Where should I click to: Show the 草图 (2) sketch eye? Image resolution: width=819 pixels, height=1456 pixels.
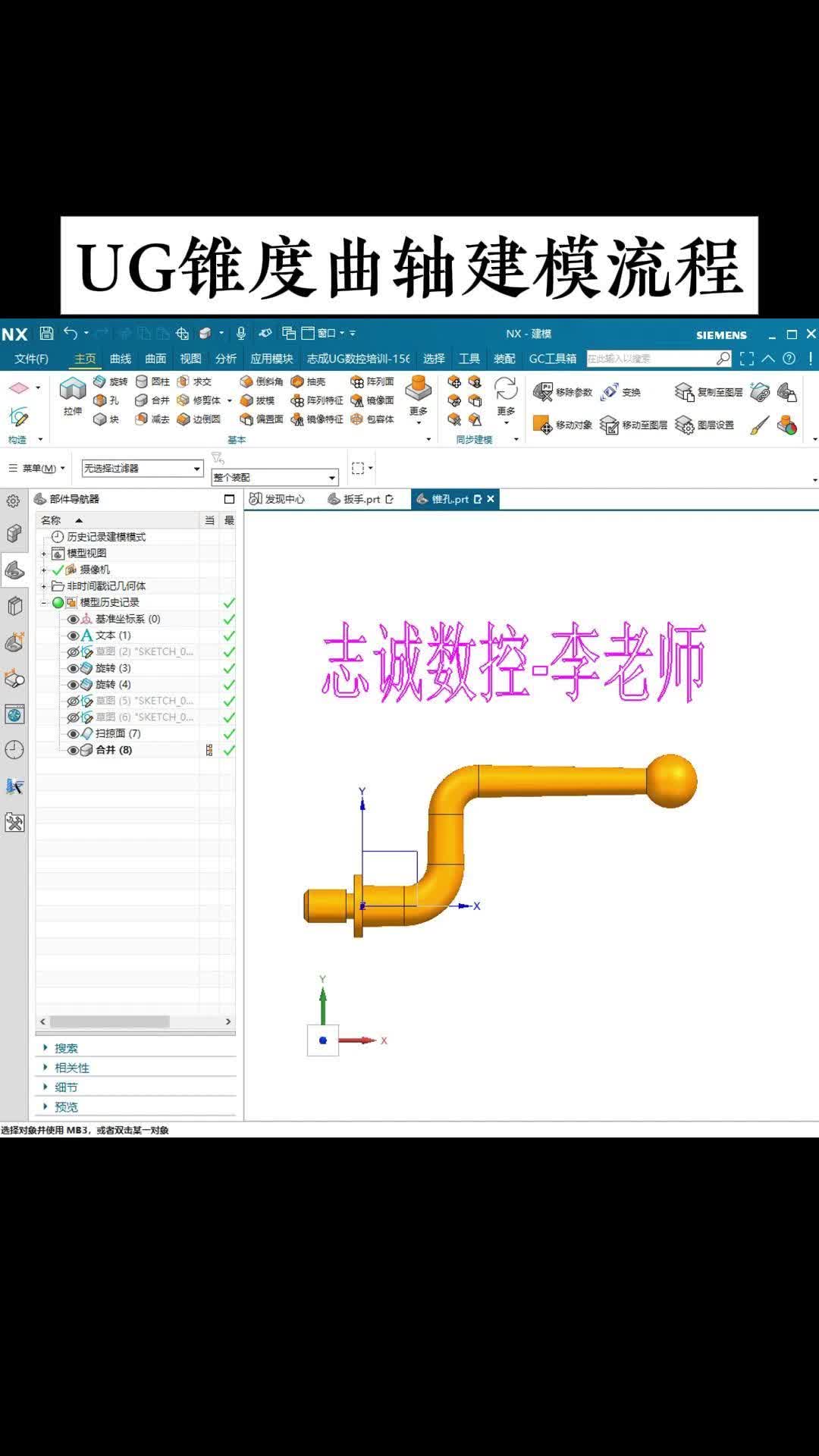tap(74, 651)
